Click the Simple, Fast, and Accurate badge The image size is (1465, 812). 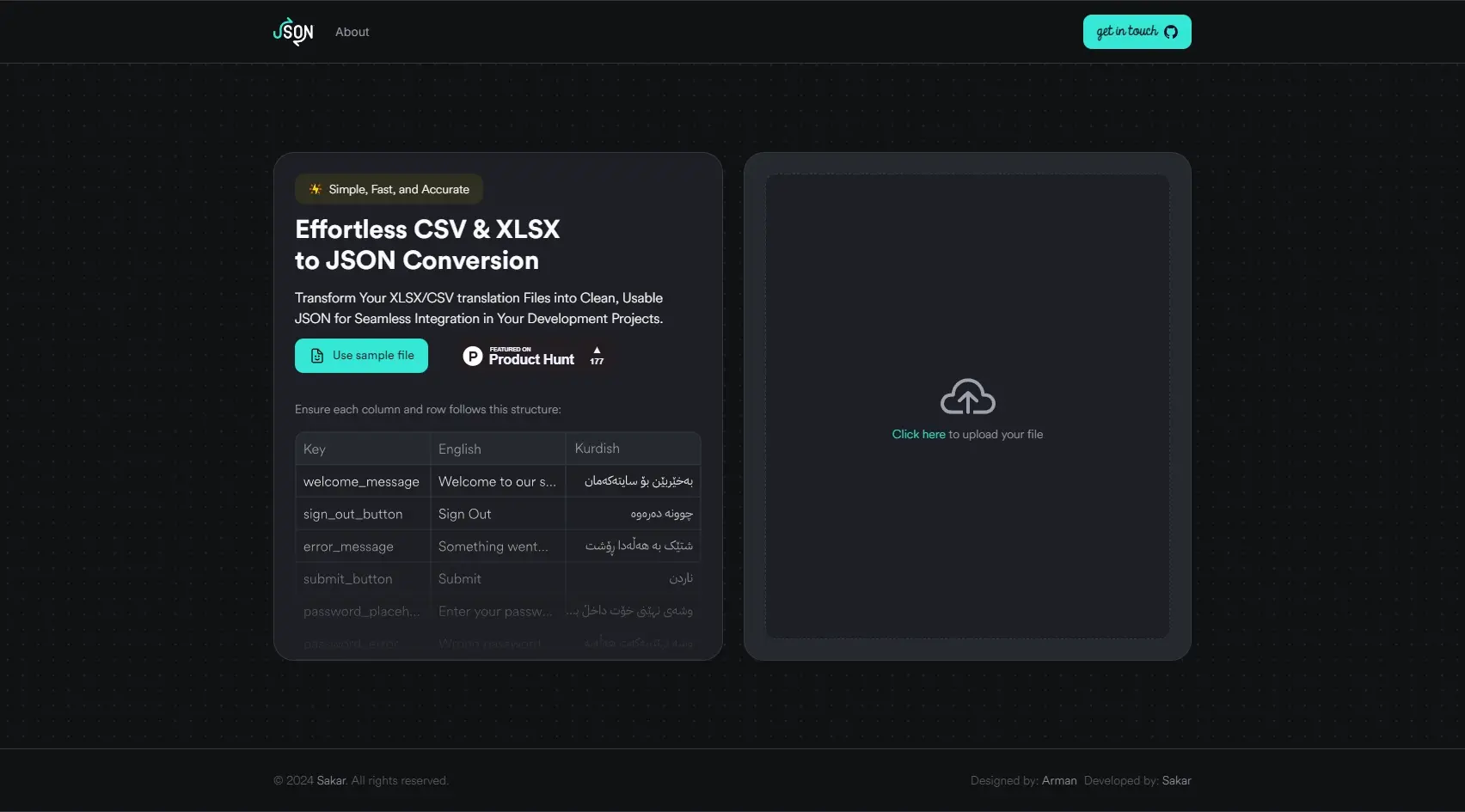pos(389,189)
